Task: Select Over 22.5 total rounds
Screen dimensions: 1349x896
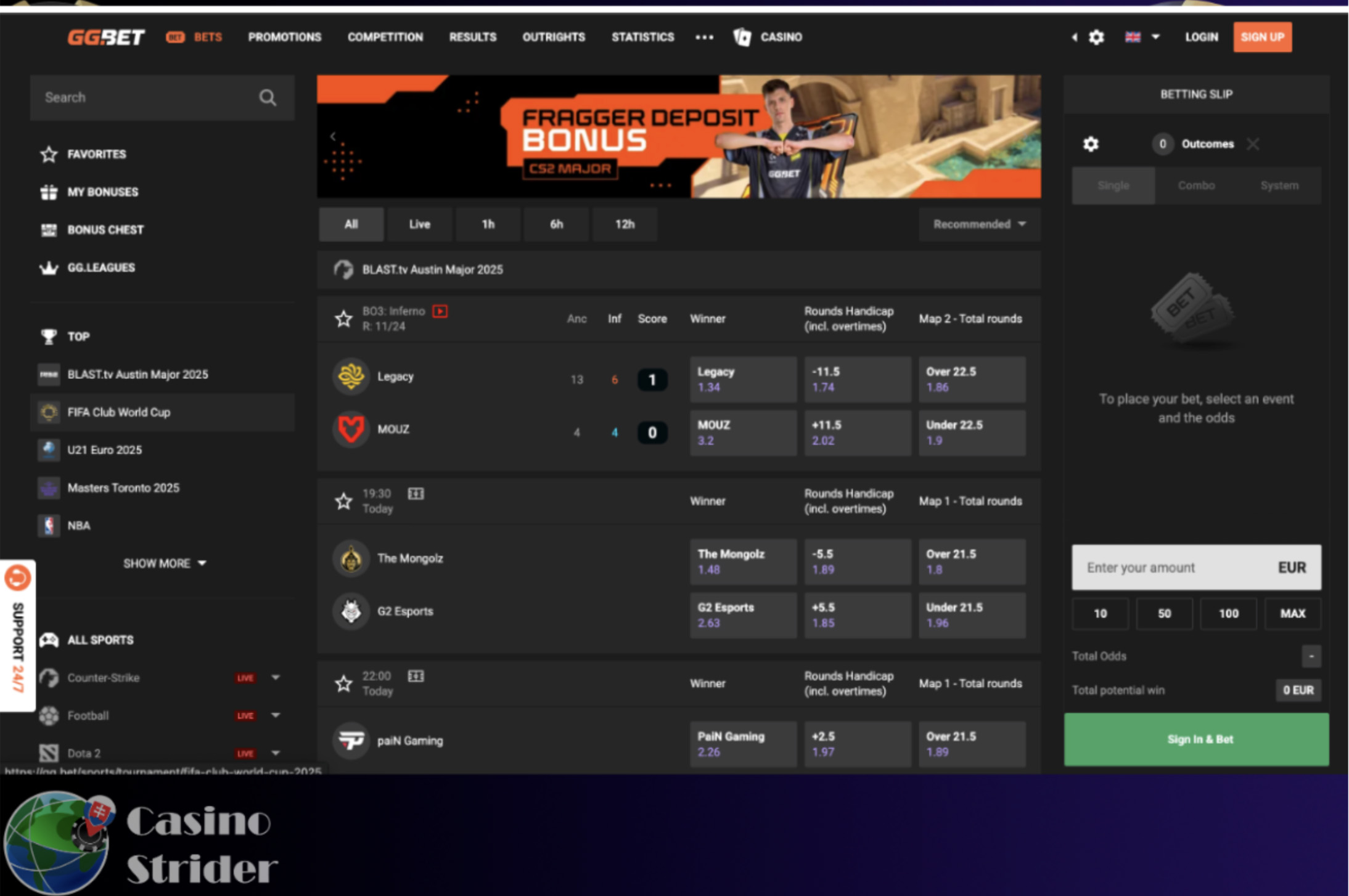Action: [972, 380]
